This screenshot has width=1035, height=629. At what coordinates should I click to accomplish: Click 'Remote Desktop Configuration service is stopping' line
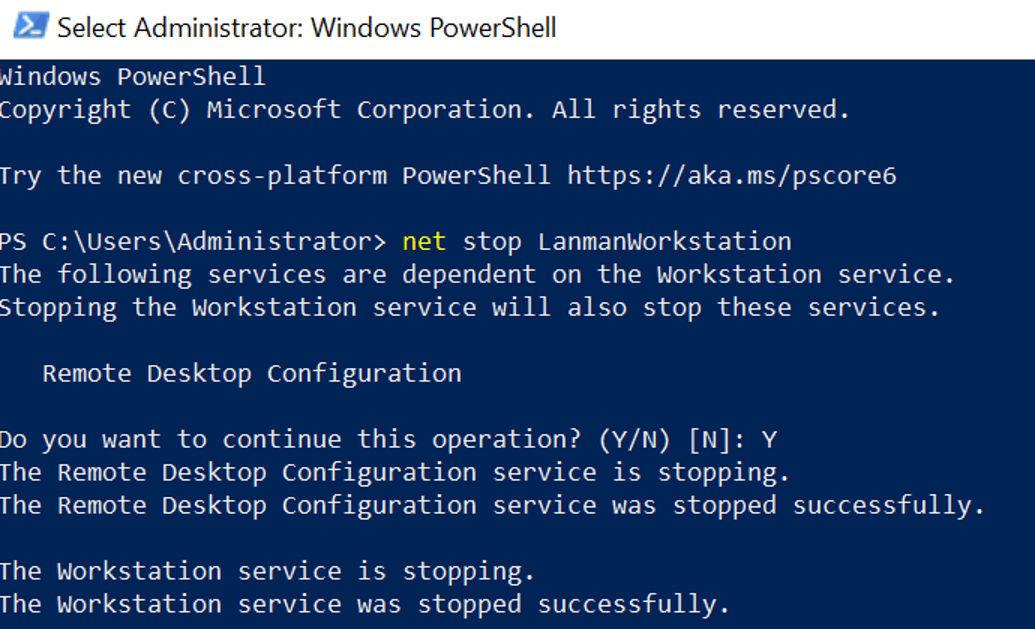pos(395,473)
